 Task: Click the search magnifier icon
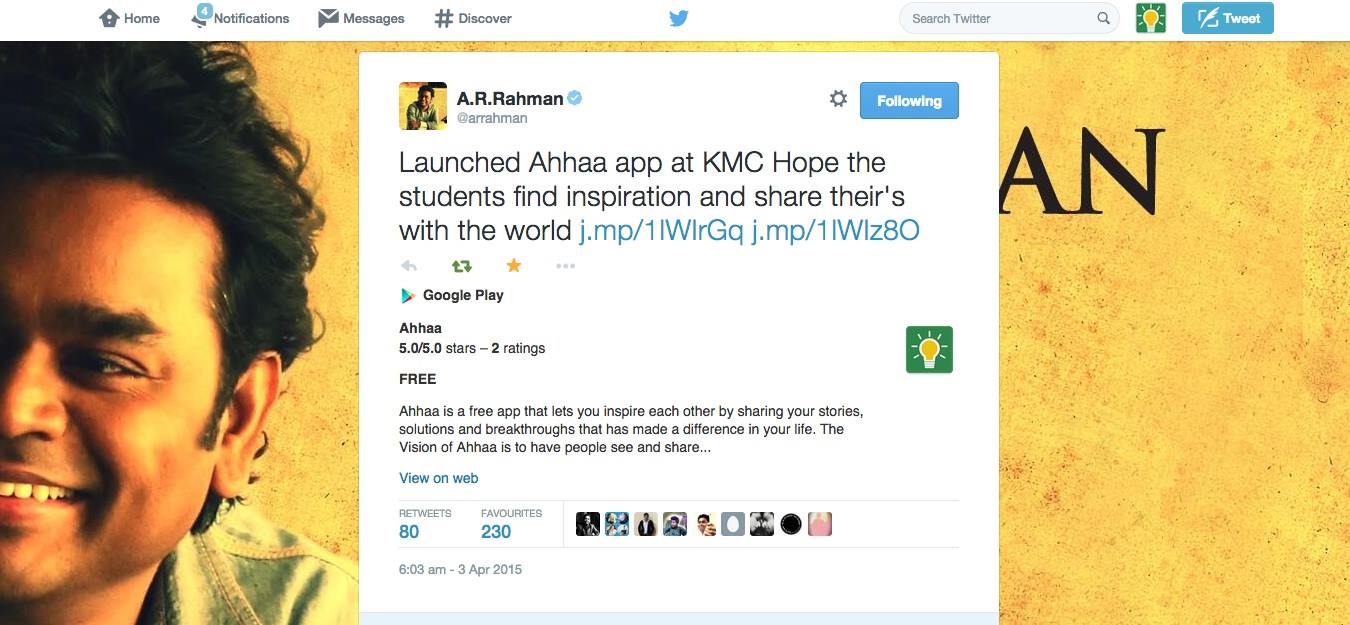click(x=1103, y=18)
